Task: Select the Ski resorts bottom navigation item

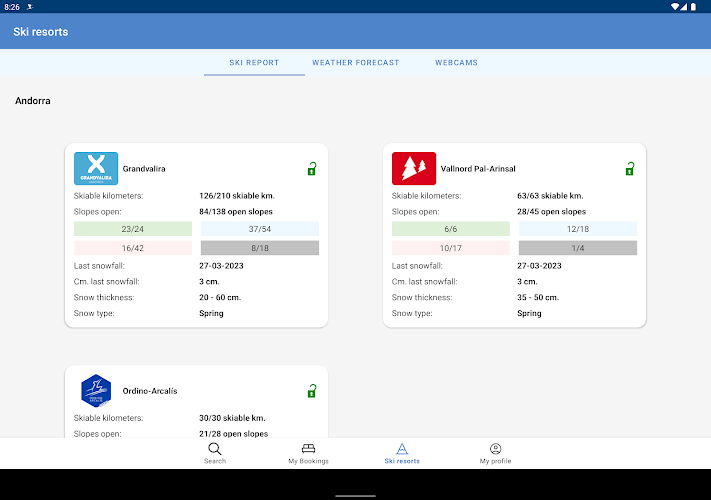Action: tap(402, 454)
